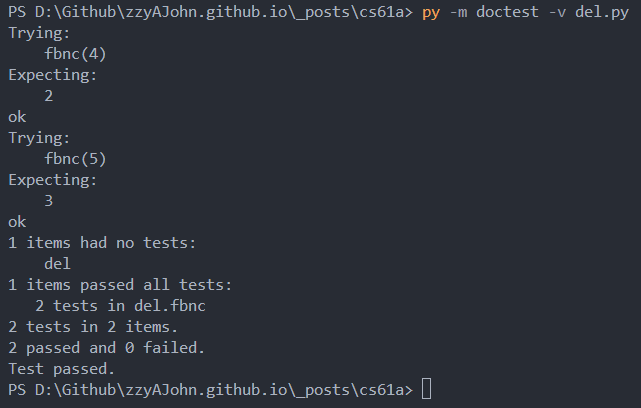The image size is (641, 408).
Task: Click the 'fbnc(4)' test call line
Action: tap(75, 54)
